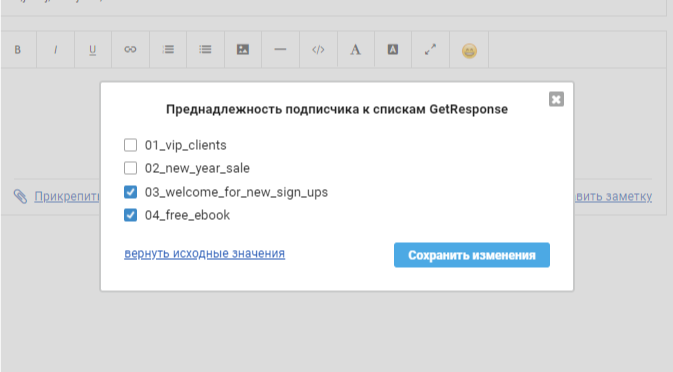Viewport: 673px width, 372px height.
Task: Create an unordered bullet list
Action: [x=205, y=50]
